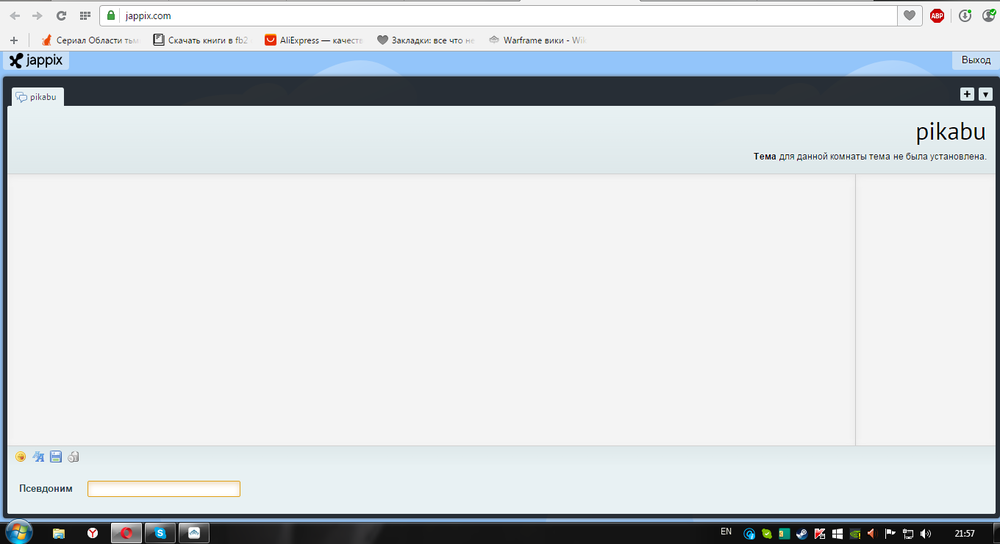Click the Выход logout button
Screen dimensions: 1000x544
point(975,60)
